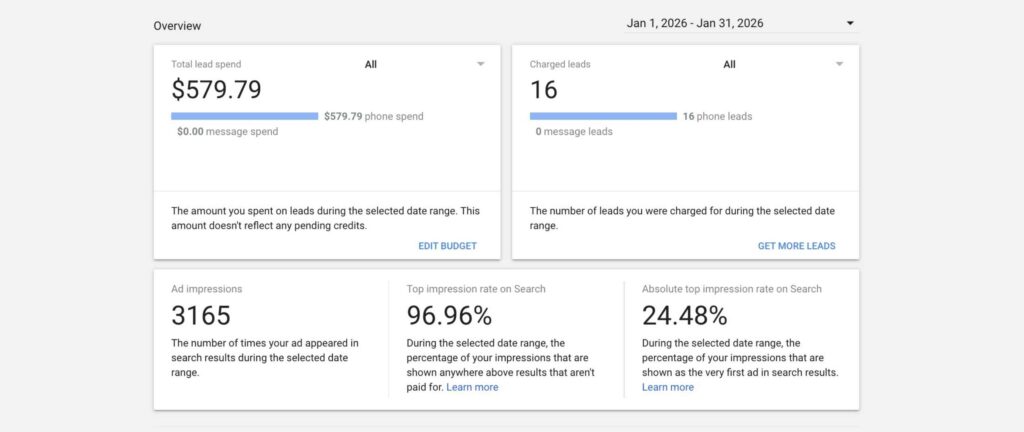Click the Absolute top impression rate on Search label
Screen dimensions: 1024x432
(x=731, y=288)
